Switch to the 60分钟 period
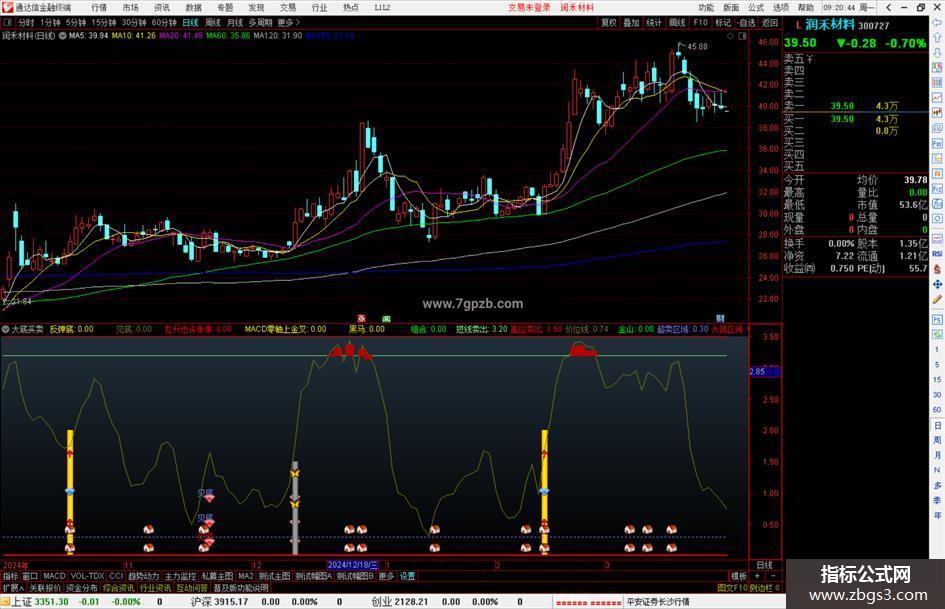Screen dimensions: 945x609 164,23
